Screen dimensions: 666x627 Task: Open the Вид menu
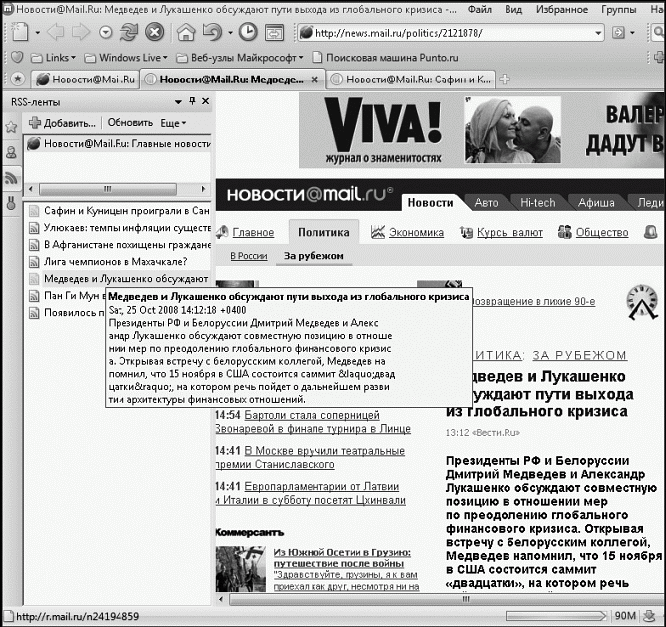click(513, 9)
